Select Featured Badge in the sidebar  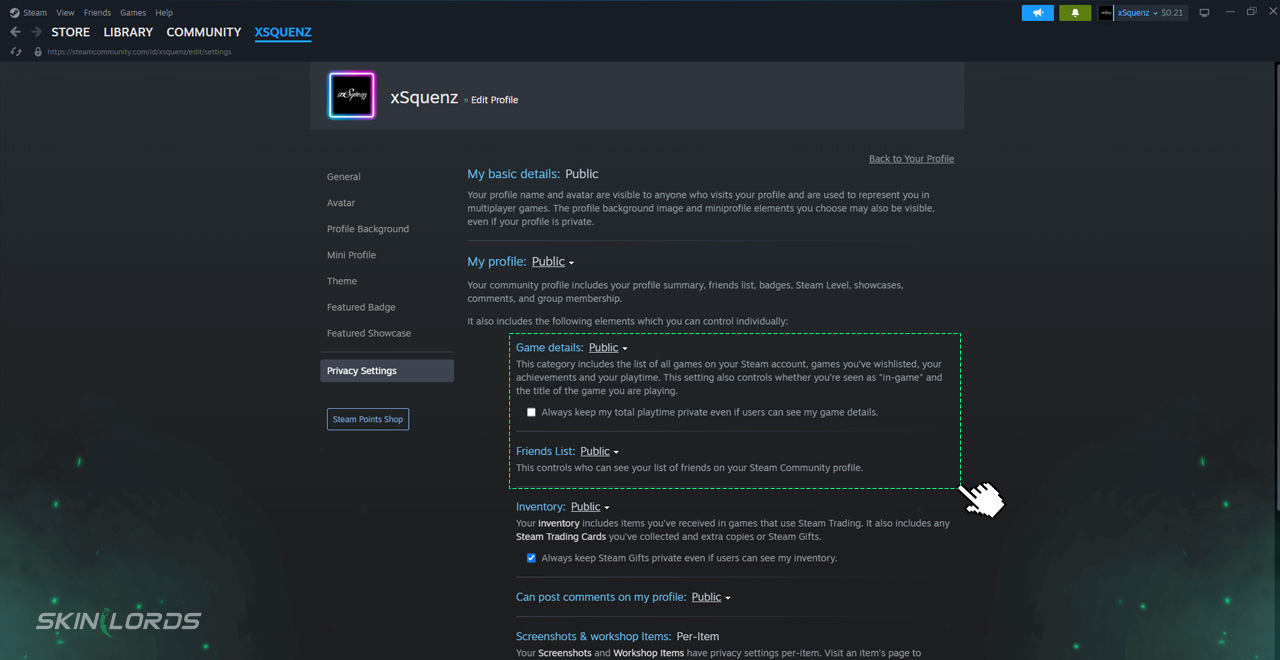[x=361, y=307]
